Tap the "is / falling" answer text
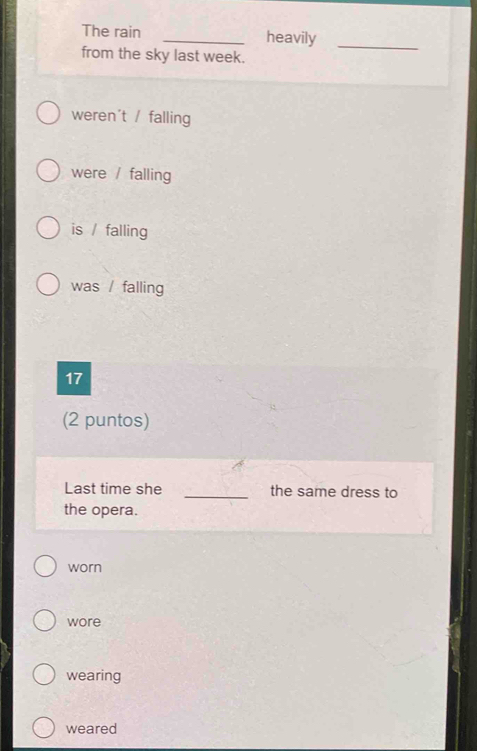This screenshot has height=751, width=477. coord(109,230)
